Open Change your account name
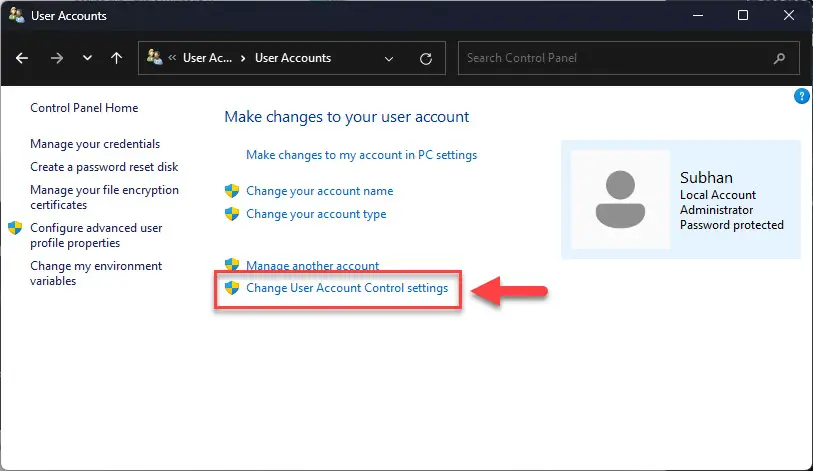Image resolution: width=813 pixels, height=471 pixels. click(319, 191)
